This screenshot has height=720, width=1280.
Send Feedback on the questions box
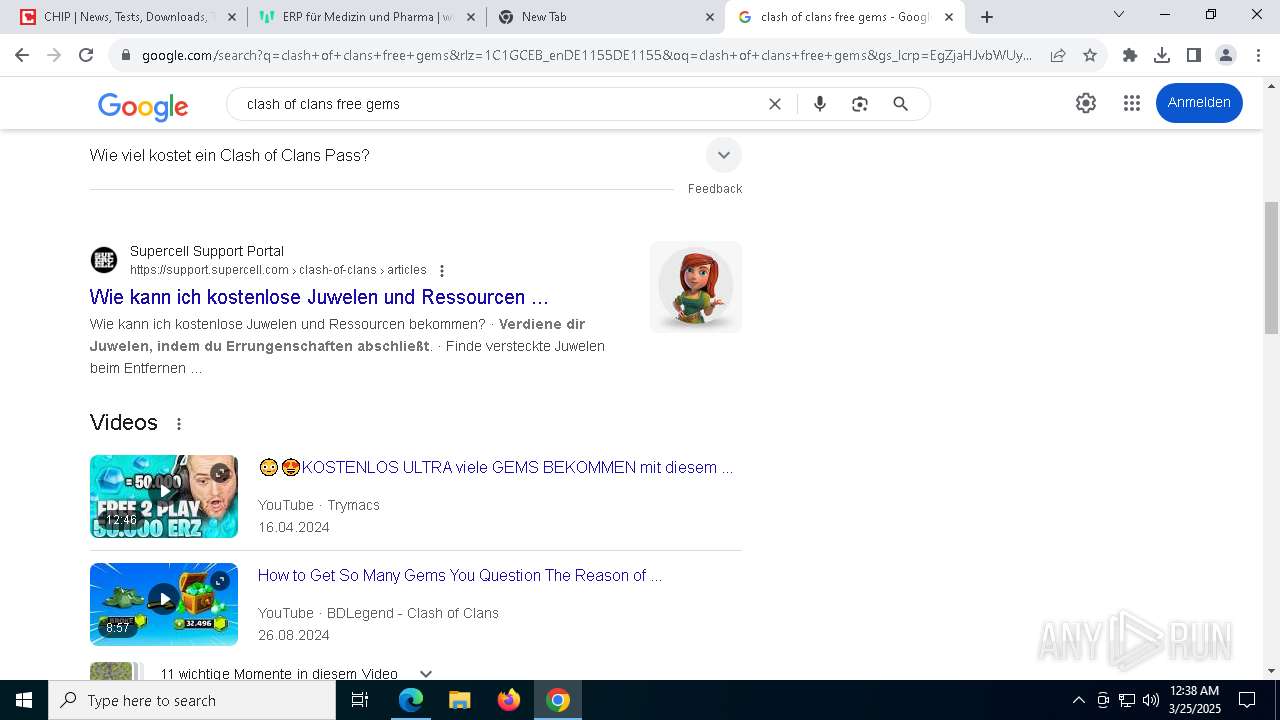pos(715,189)
